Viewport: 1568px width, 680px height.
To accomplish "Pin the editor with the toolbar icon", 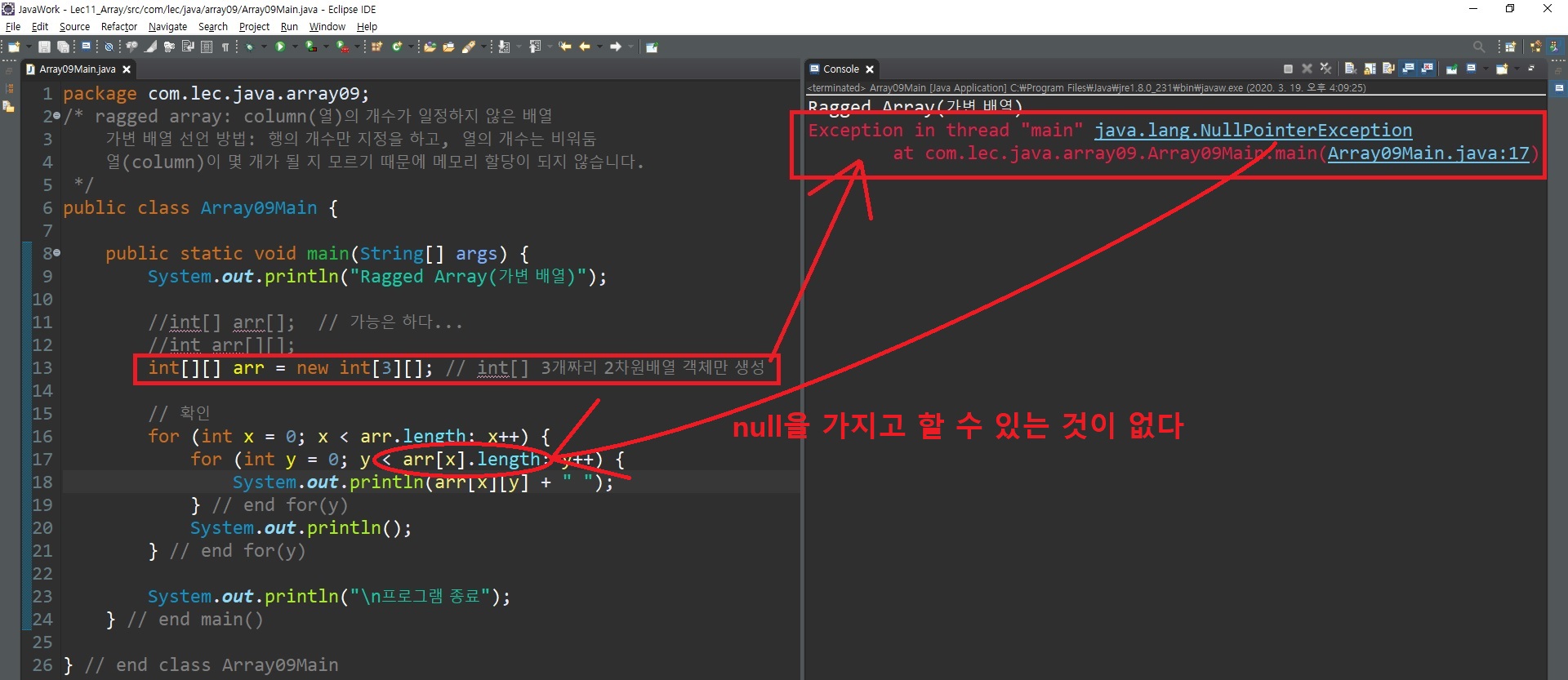I will click(652, 47).
